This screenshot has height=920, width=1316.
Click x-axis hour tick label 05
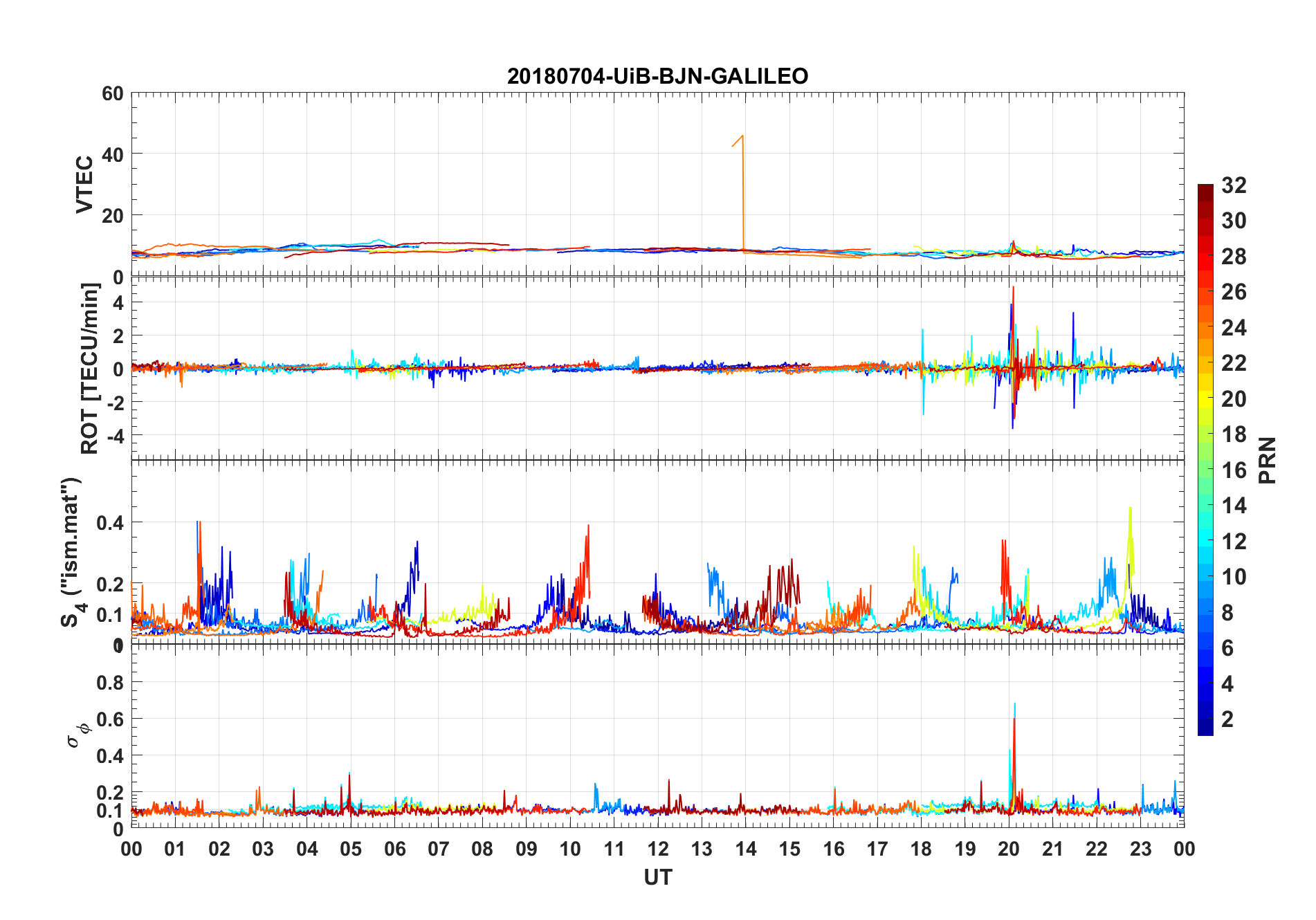point(351,849)
